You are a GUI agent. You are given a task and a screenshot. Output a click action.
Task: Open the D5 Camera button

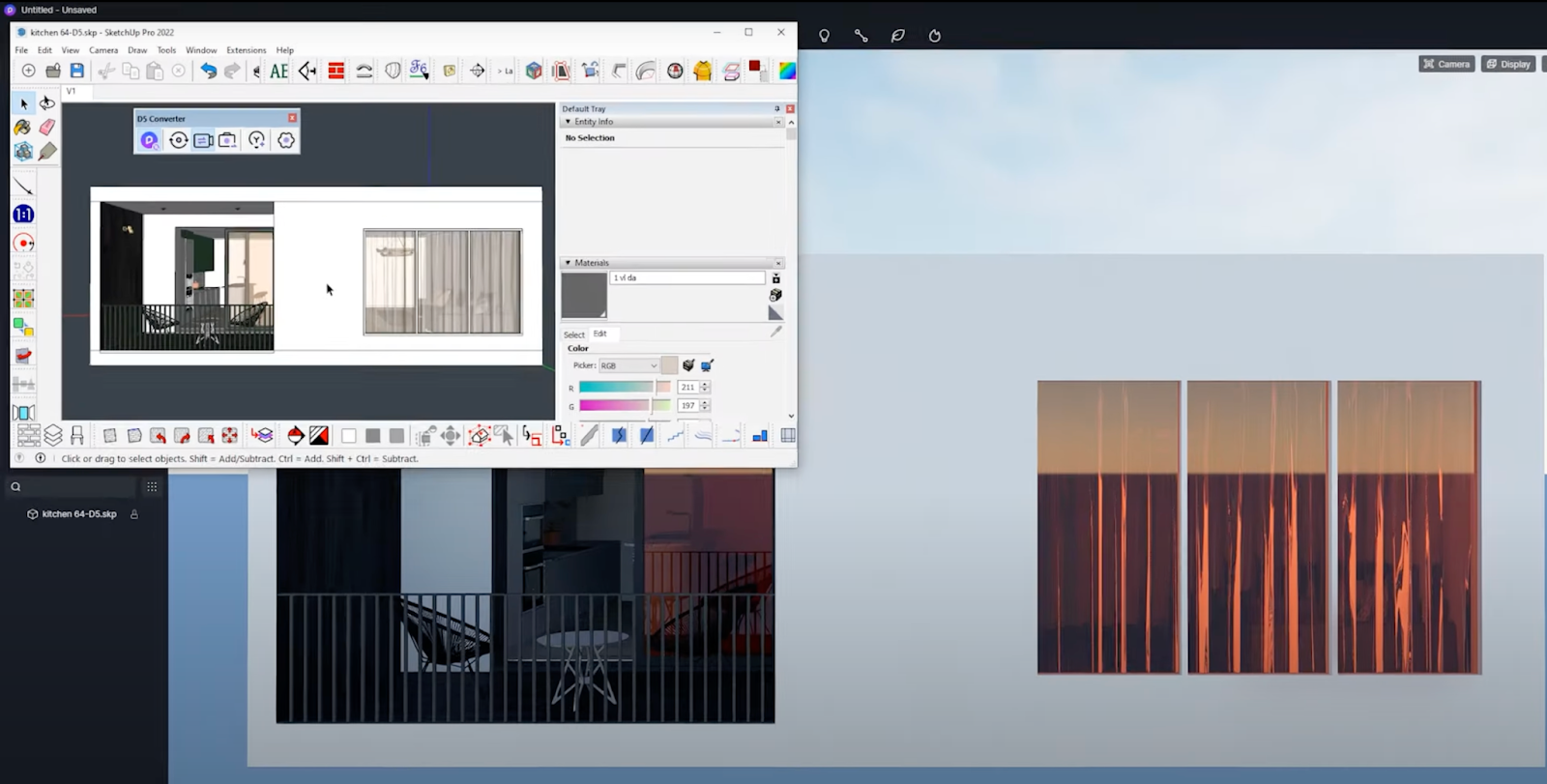coord(1446,64)
